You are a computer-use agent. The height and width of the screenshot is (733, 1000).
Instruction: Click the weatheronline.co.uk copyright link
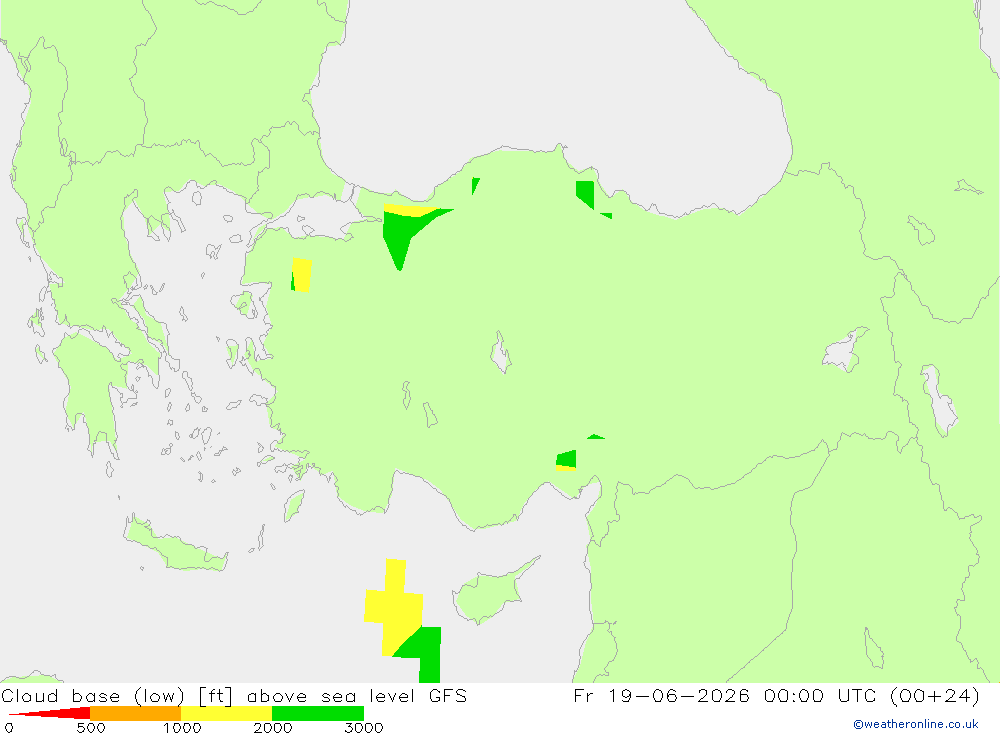(916, 724)
